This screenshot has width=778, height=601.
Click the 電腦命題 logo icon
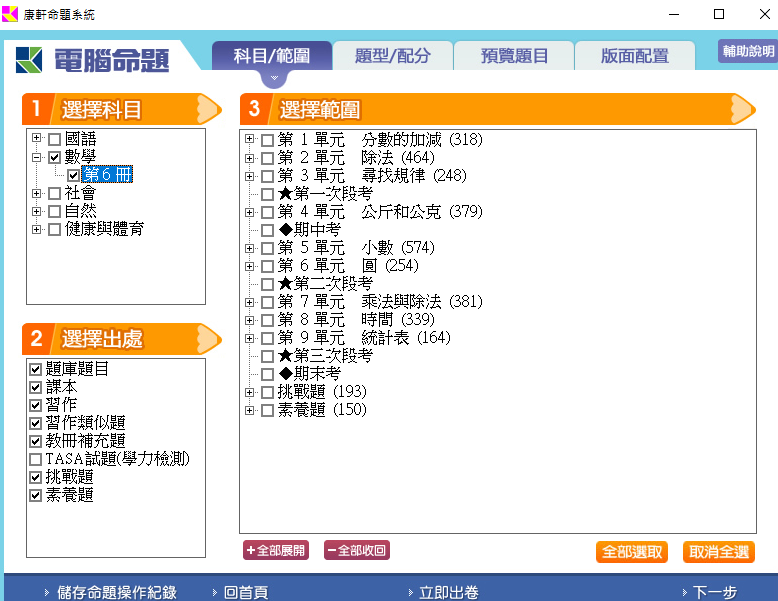29,59
